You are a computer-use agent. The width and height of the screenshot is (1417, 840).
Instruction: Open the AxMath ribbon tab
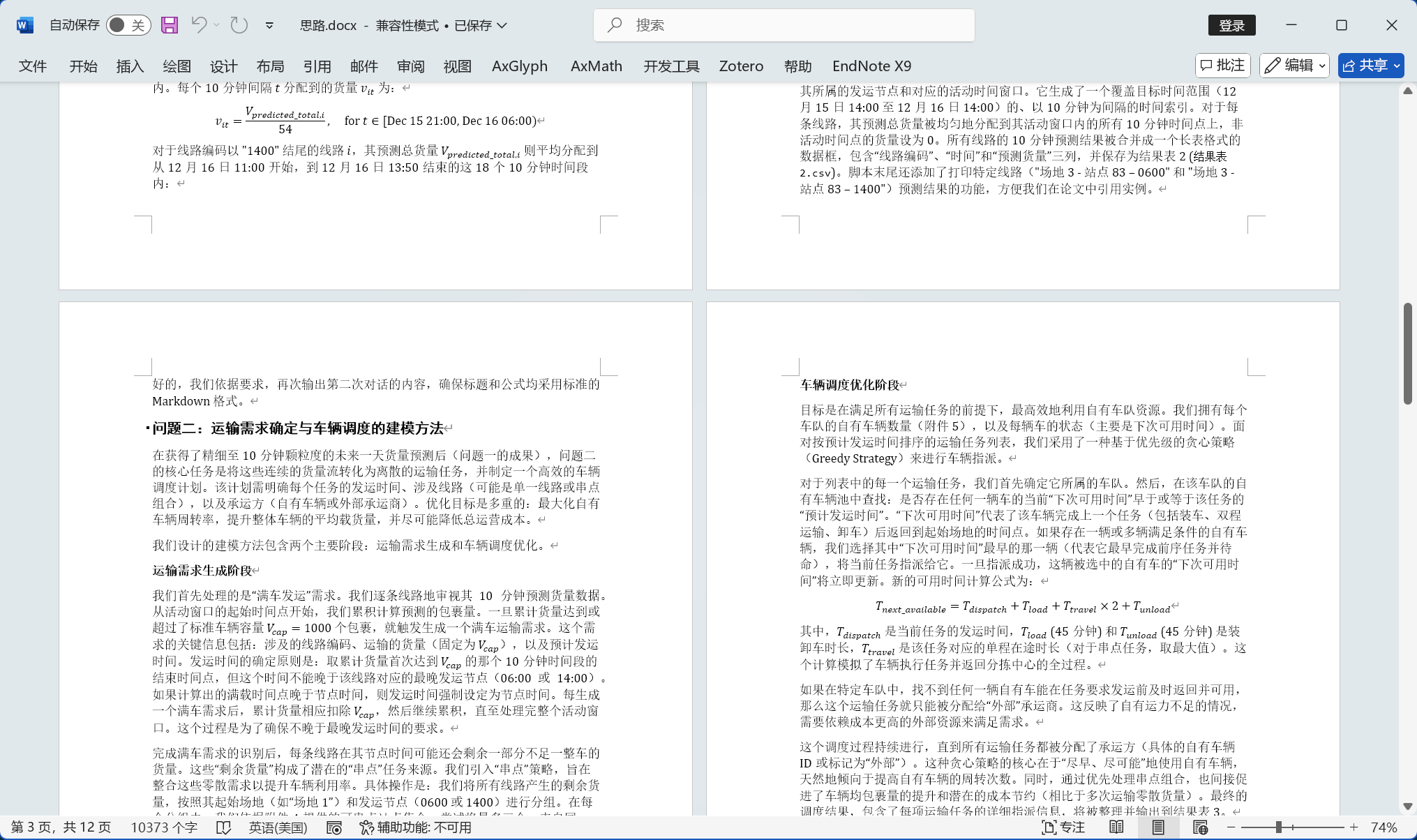(596, 66)
